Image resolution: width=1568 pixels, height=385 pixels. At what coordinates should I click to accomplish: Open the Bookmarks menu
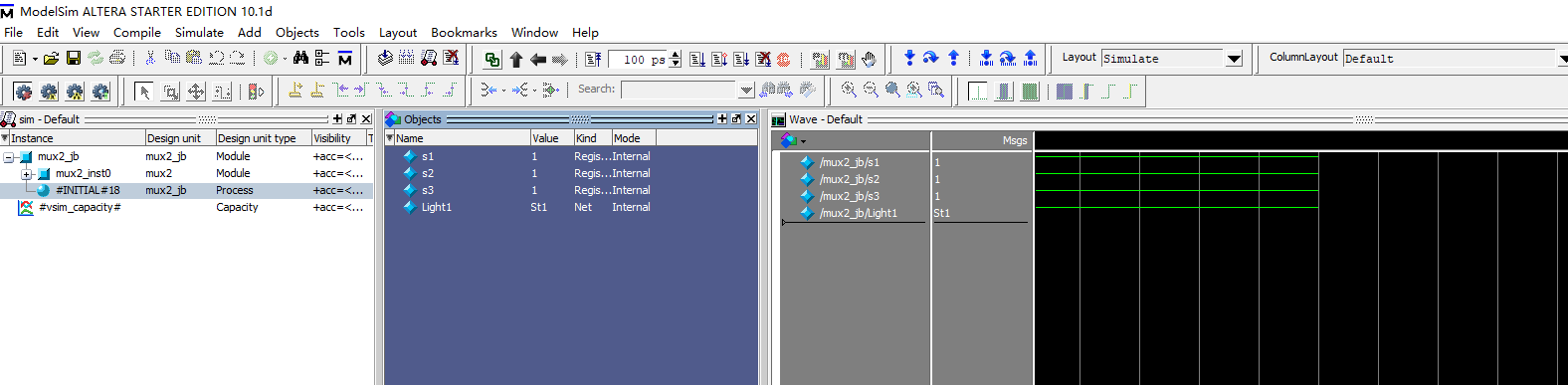click(x=464, y=32)
